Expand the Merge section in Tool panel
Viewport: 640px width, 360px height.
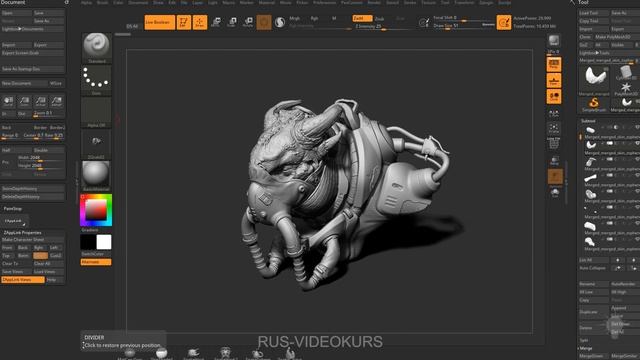click(586, 348)
